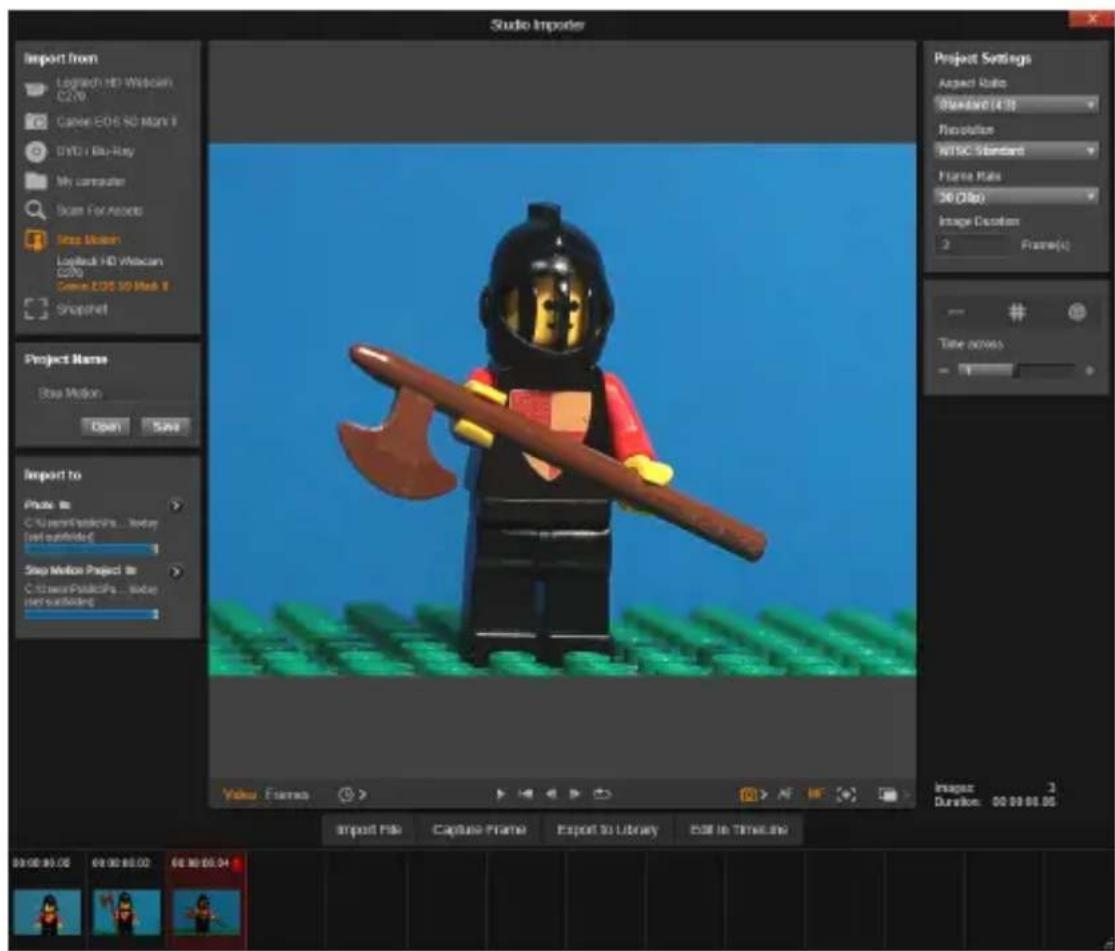1115x951 pixels.
Task: Select the first captured frame thumbnail
Action: 47,912
